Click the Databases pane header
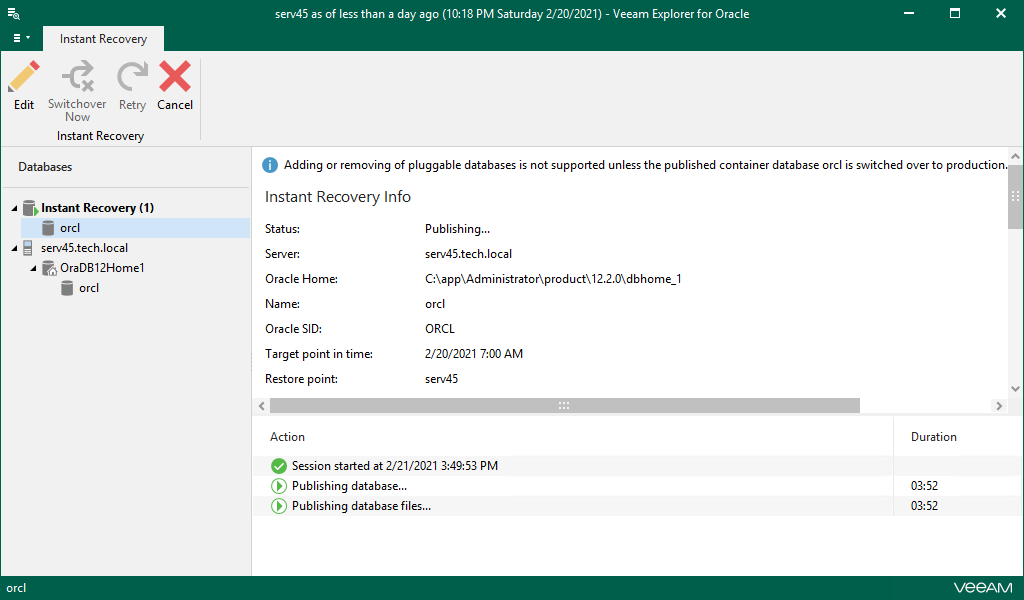 pyautogui.click(x=45, y=167)
